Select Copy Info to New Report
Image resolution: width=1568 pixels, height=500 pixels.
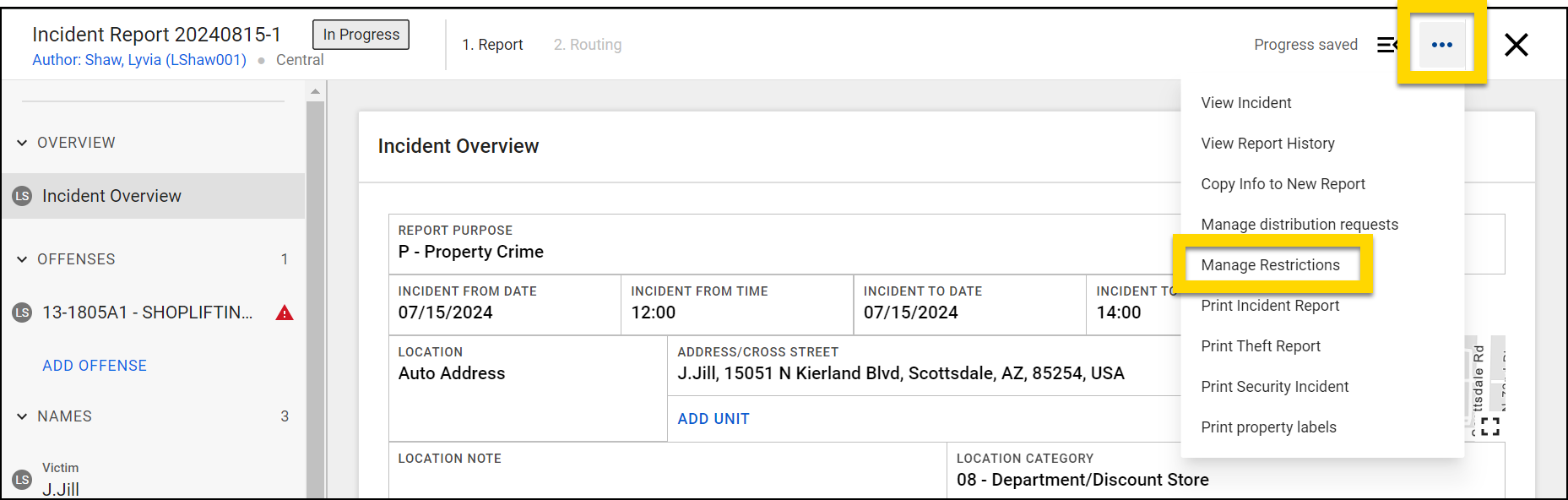(1283, 184)
